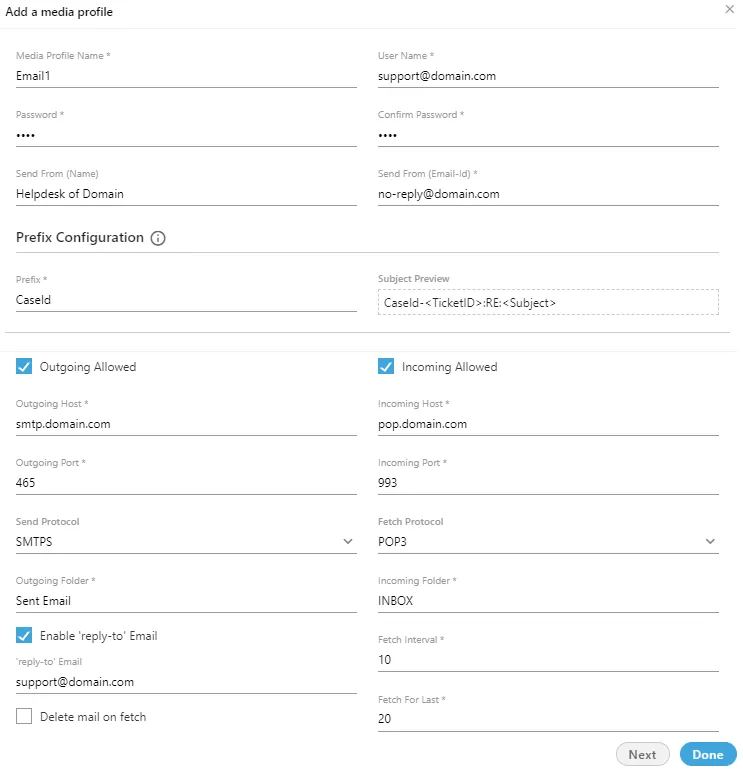The image size is (743, 775).
Task: Click the Prefix Configuration heading text
Action: (x=80, y=238)
